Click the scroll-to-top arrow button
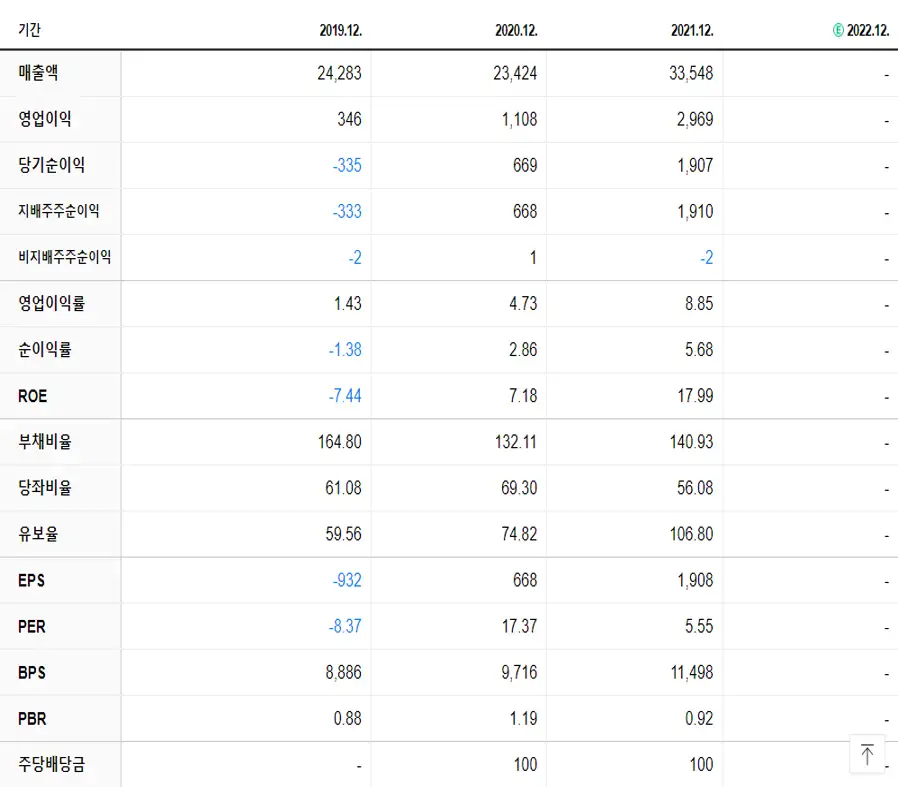The height and width of the screenshot is (787, 898). click(x=866, y=754)
